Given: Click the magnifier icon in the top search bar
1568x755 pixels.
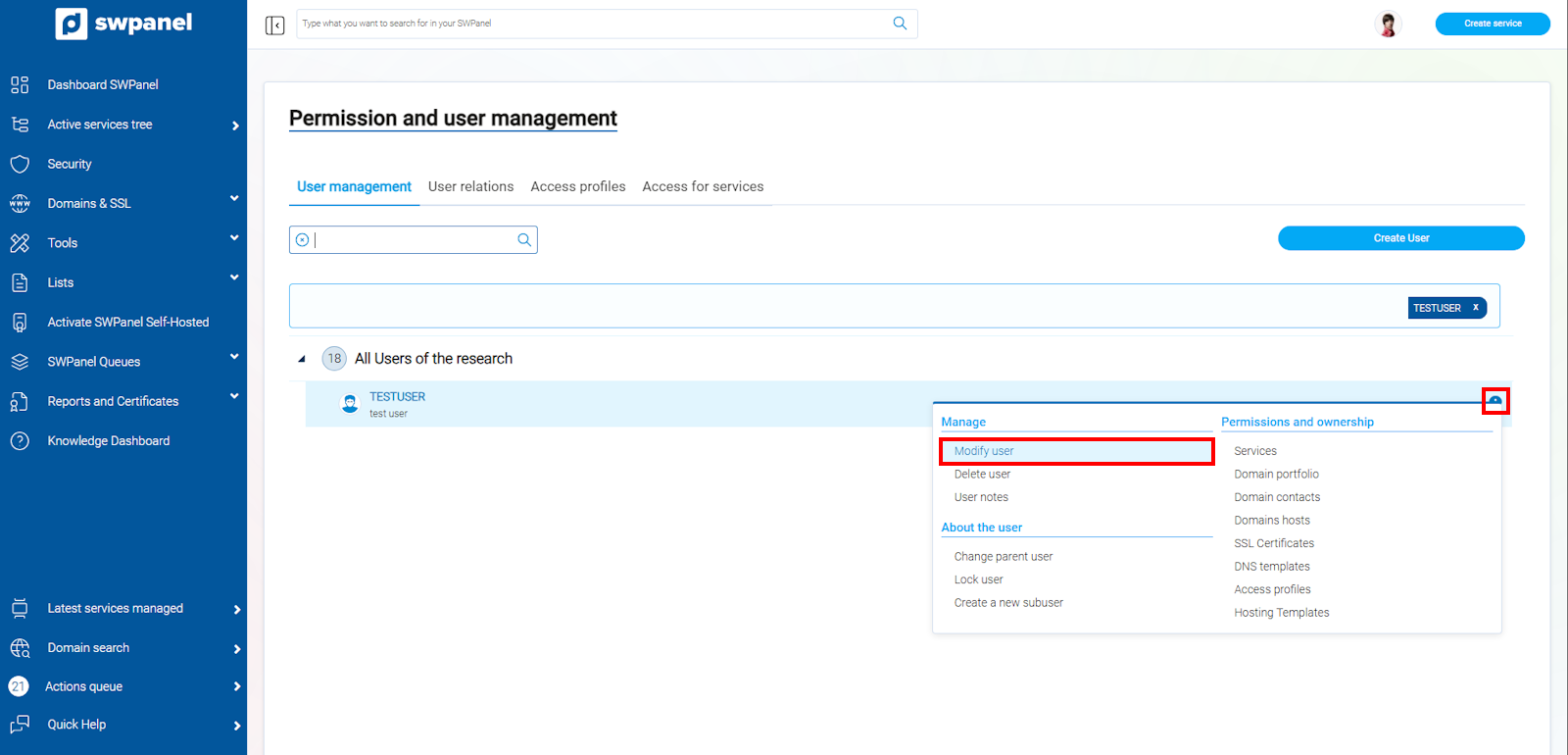Looking at the screenshot, I should click(900, 24).
